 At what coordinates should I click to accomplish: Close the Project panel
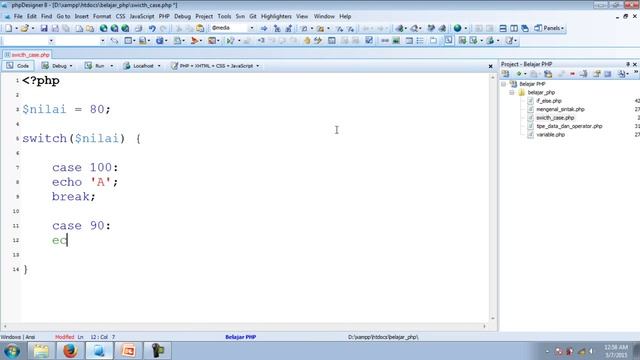[x=635, y=64]
